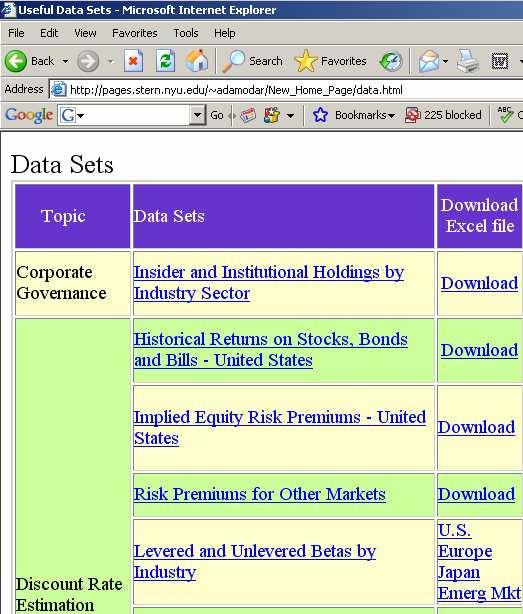Refresh the page with green arrows icon
Image resolution: width=523 pixels, height=614 pixels.
[165, 61]
